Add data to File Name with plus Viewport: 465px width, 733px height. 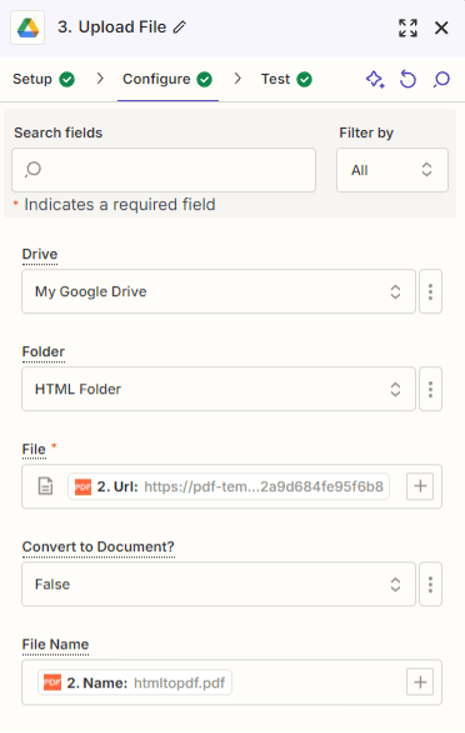click(x=420, y=682)
